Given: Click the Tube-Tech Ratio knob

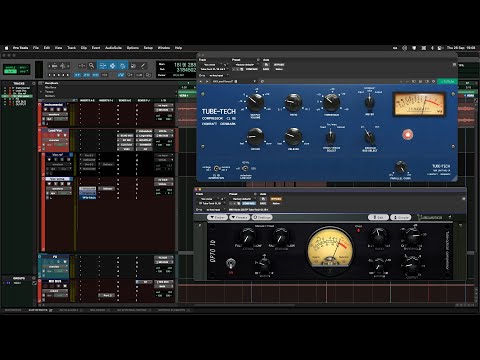Looking at the screenshot, I should point(293,102).
